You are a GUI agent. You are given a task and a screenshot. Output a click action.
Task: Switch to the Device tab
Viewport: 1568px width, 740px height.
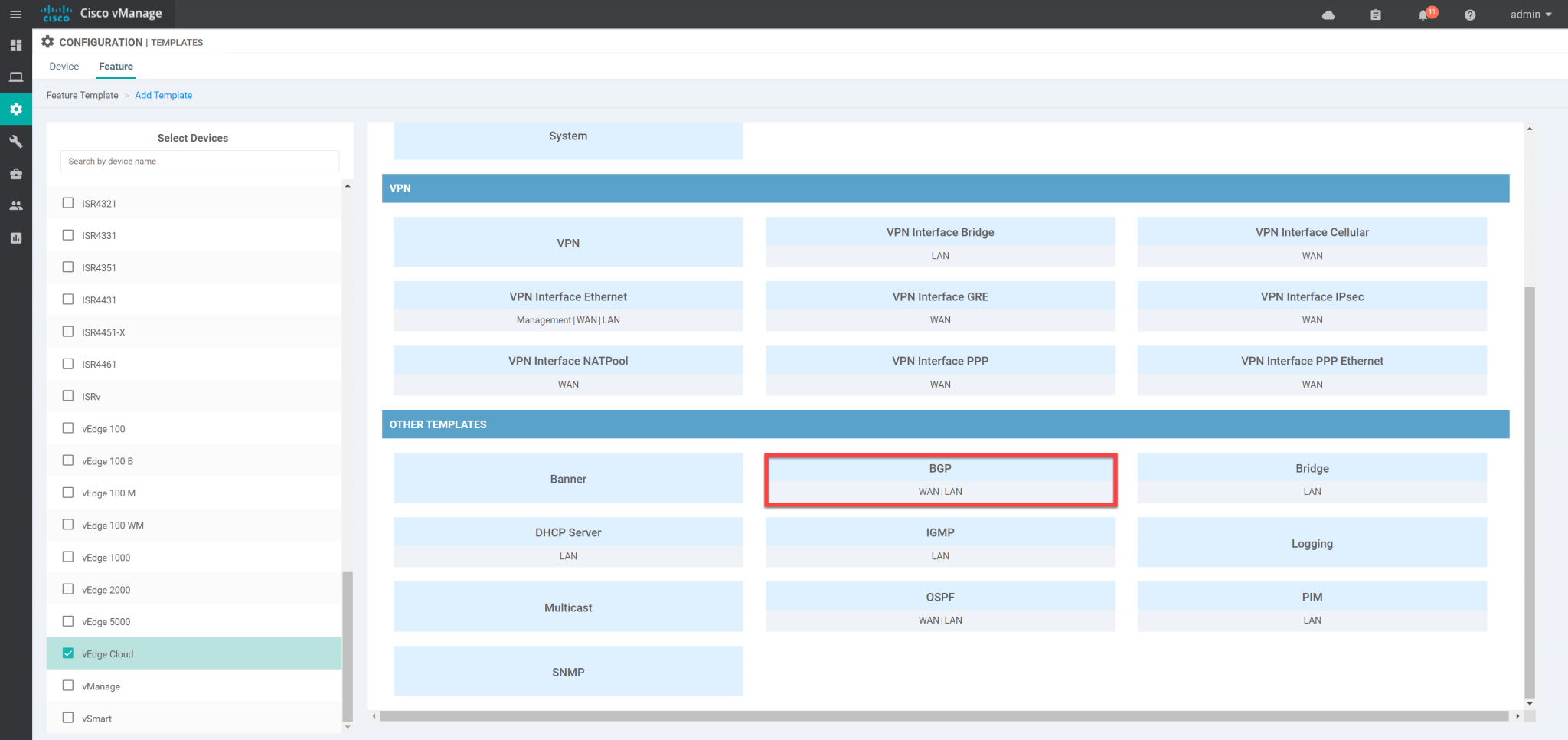click(x=64, y=67)
